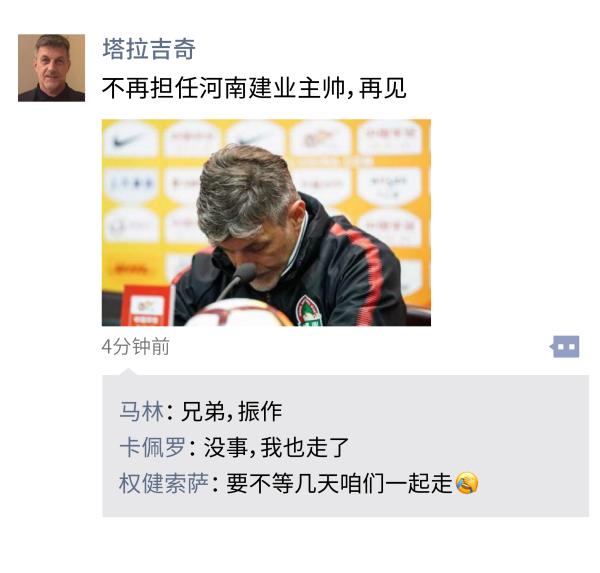The width and height of the screenshot is (600, 573).
Task: Open commenter 卡佩罗's profile
Action: pos(152,447)
